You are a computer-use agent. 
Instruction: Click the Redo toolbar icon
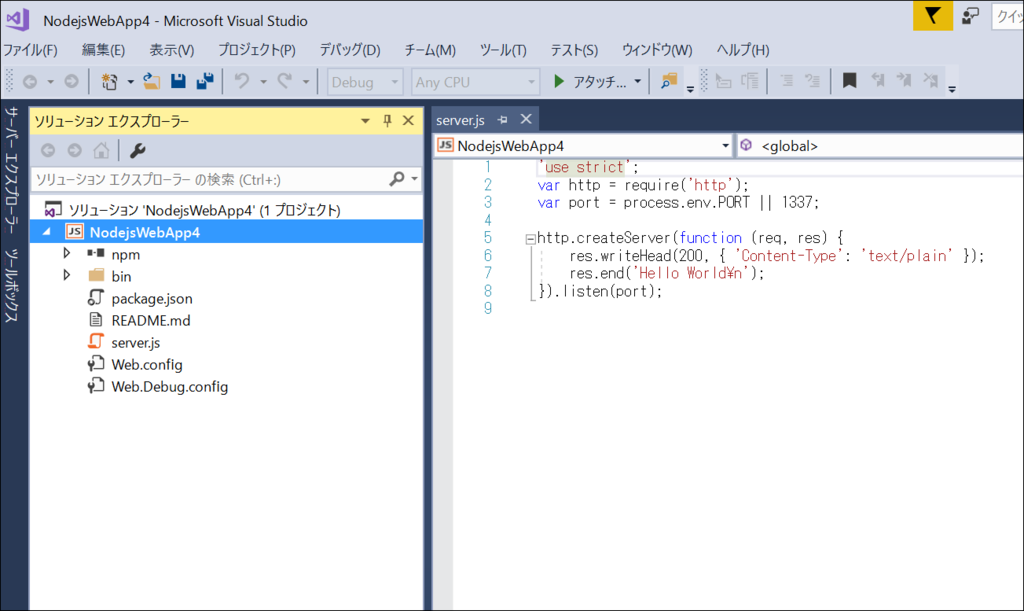pyautogui.click(x=284, y=81)
